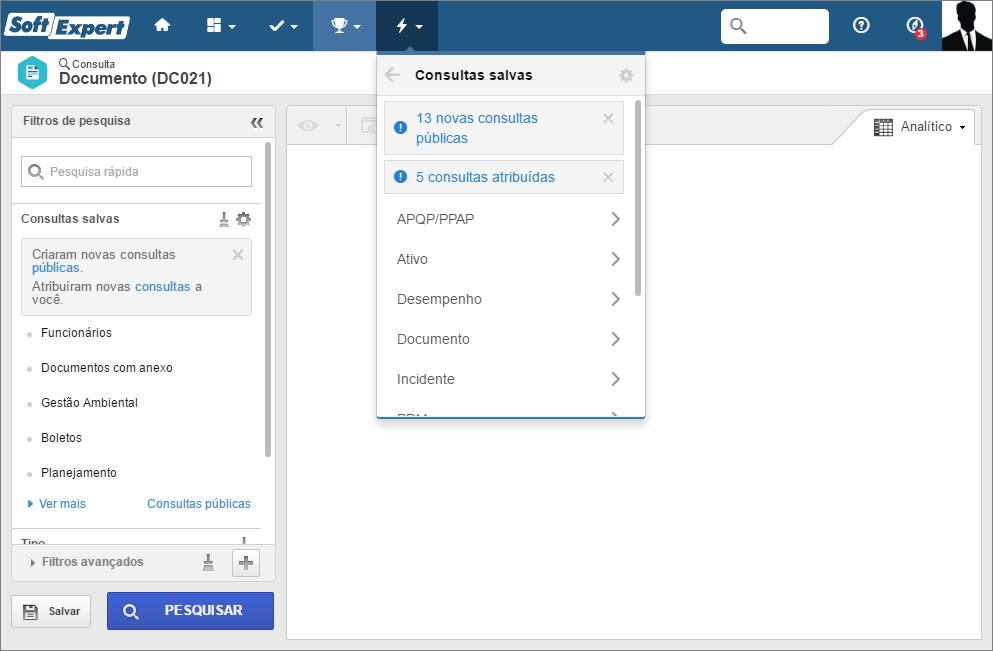
Task: Open the 13 novas consultas públicas notice
Action: pyautogui.click(x=477, y=128)
